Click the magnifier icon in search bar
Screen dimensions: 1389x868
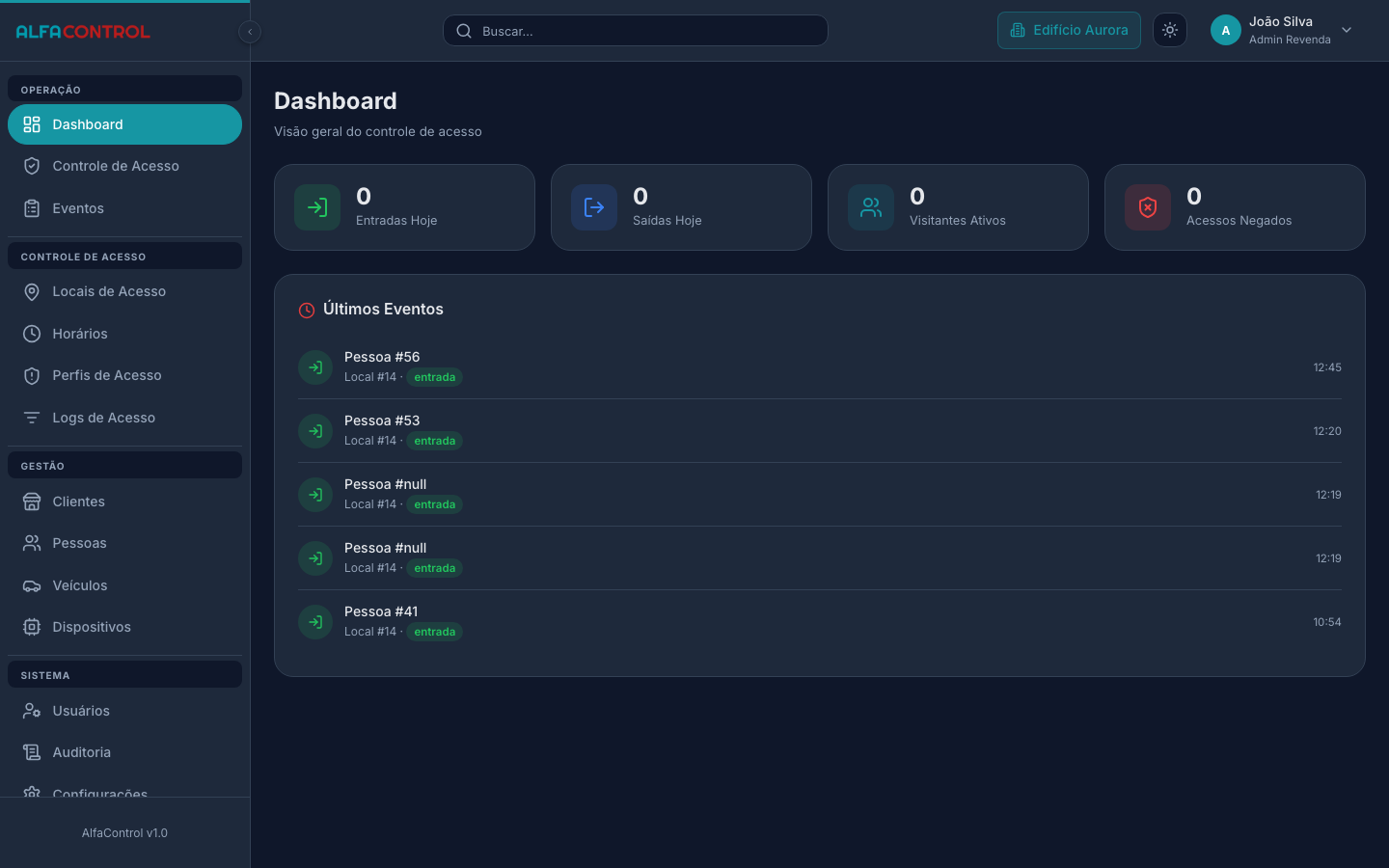coord(464,31)
